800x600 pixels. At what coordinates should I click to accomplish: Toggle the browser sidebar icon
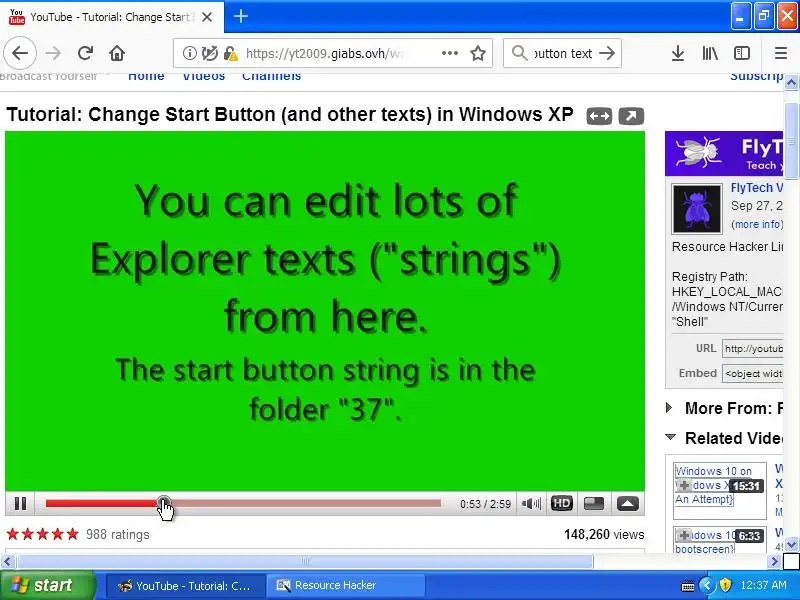click(x=742, y=53)
